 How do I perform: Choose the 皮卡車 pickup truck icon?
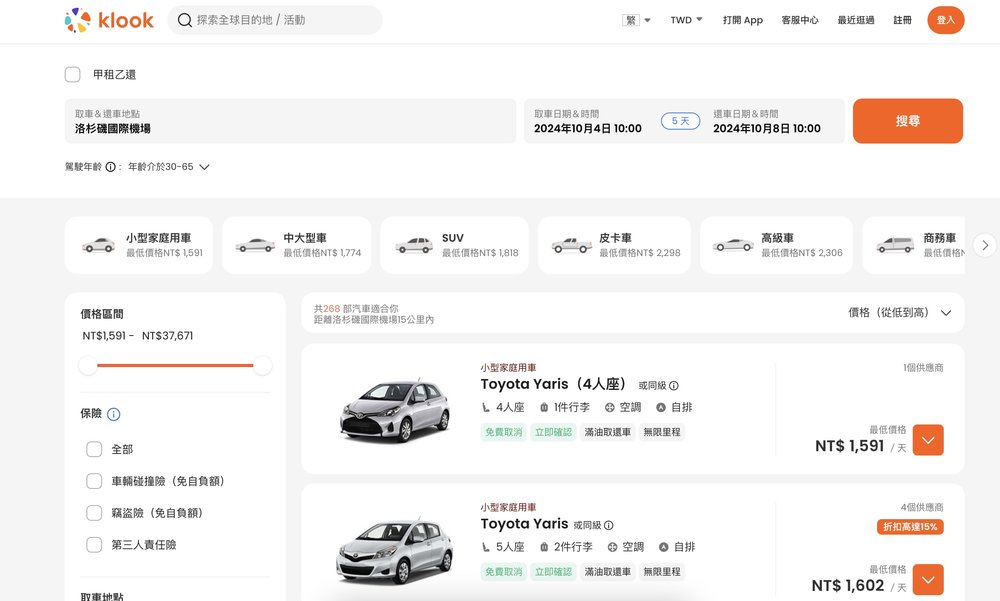(x=570, y=244)
